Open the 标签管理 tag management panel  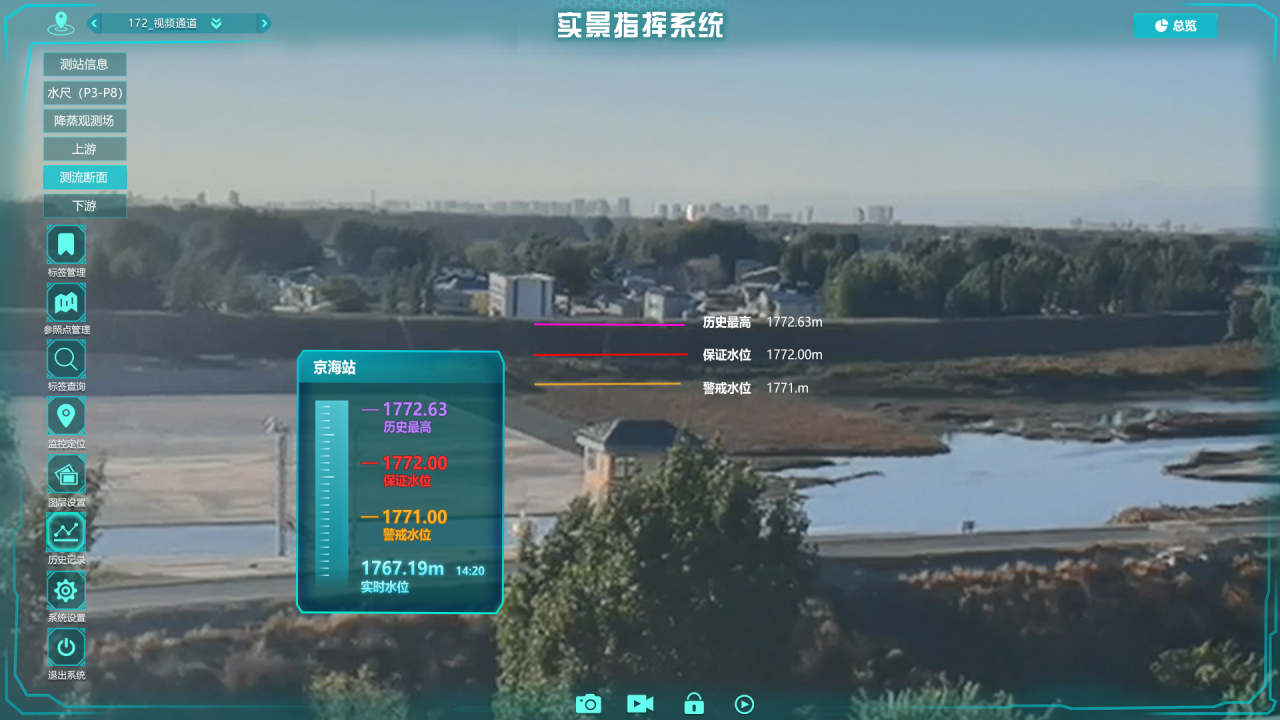point(65,244)
